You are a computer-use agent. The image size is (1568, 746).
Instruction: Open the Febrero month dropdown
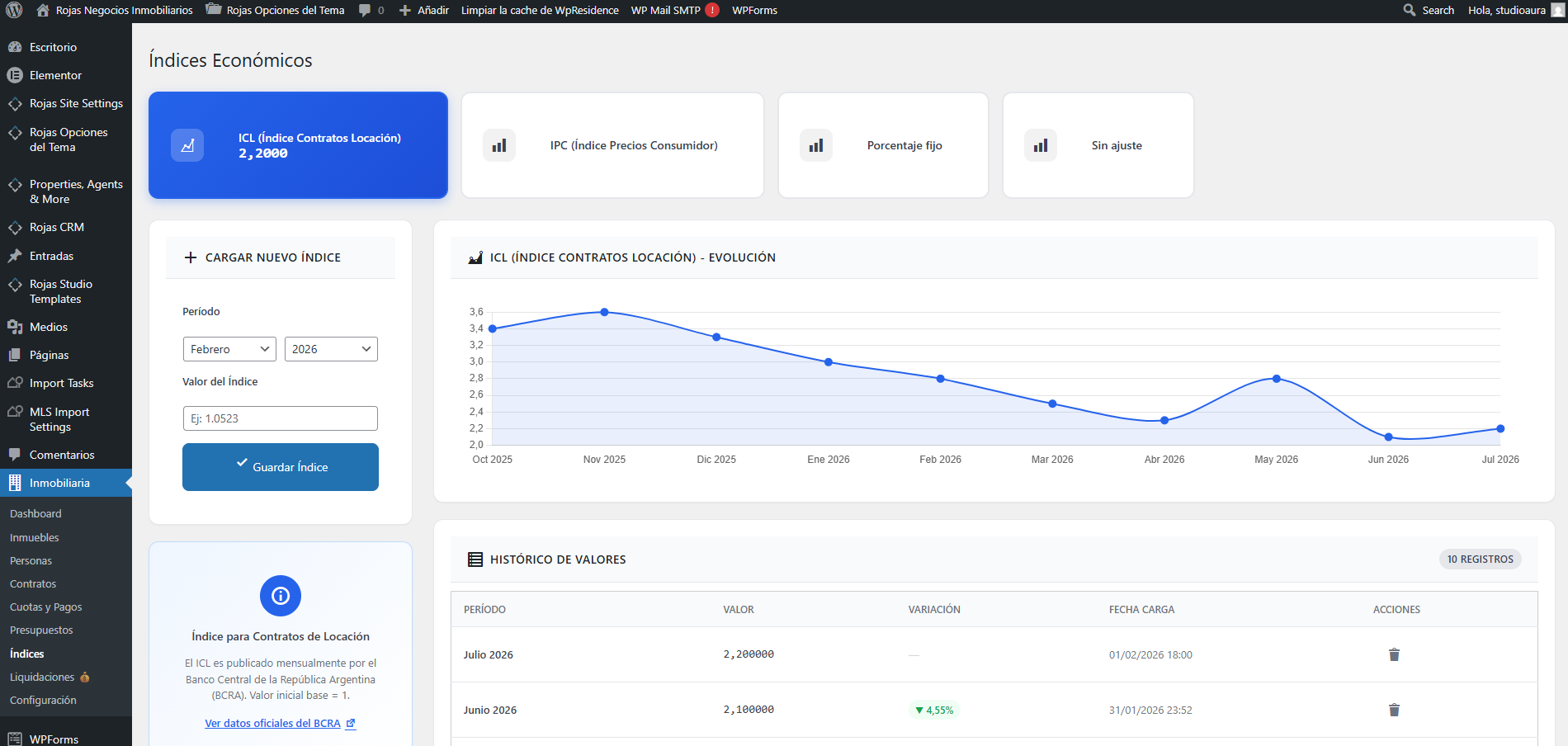pyautogui.click(x=229, y=349)
